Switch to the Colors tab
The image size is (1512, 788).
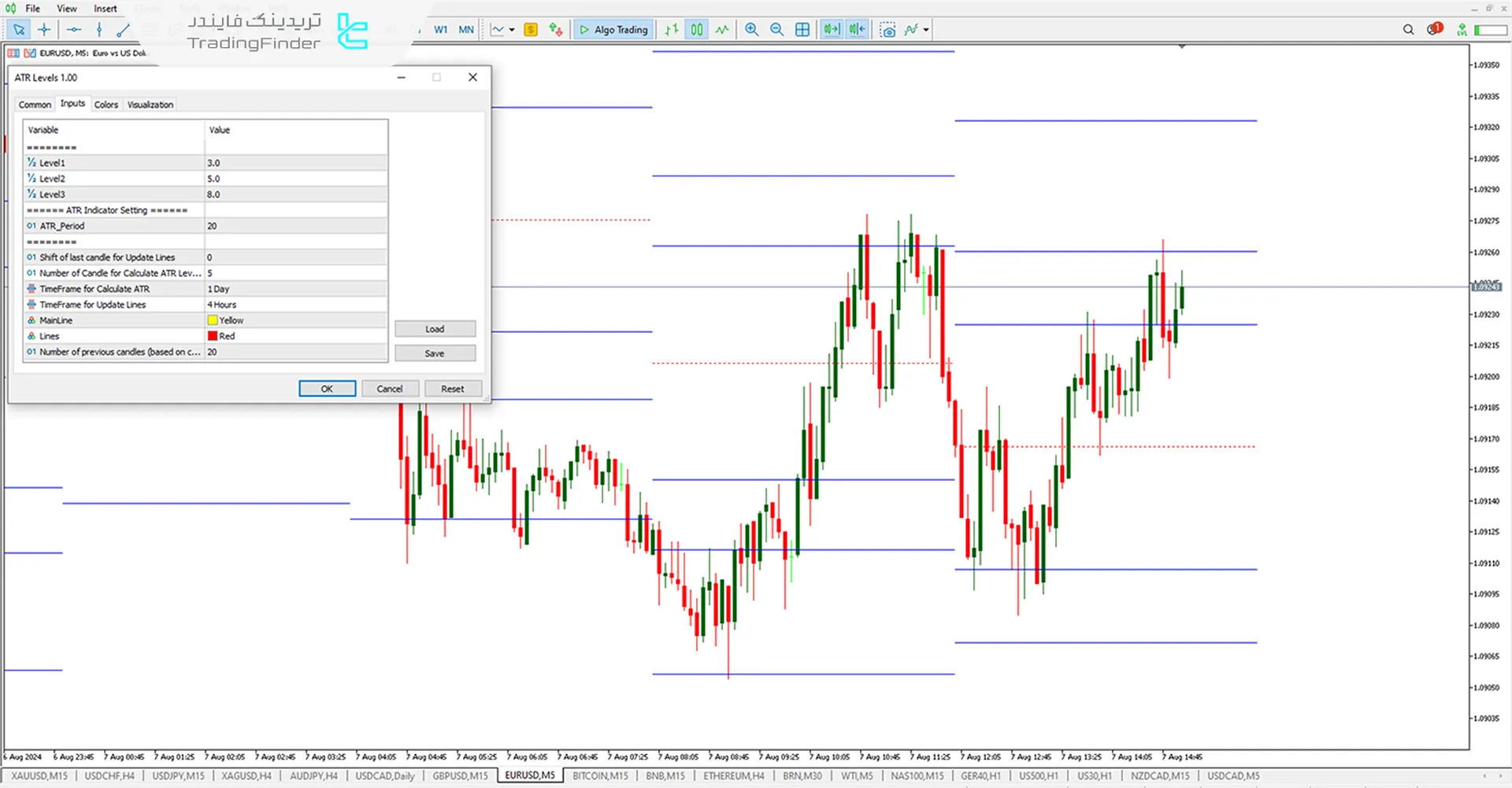(x=106, y=105)
